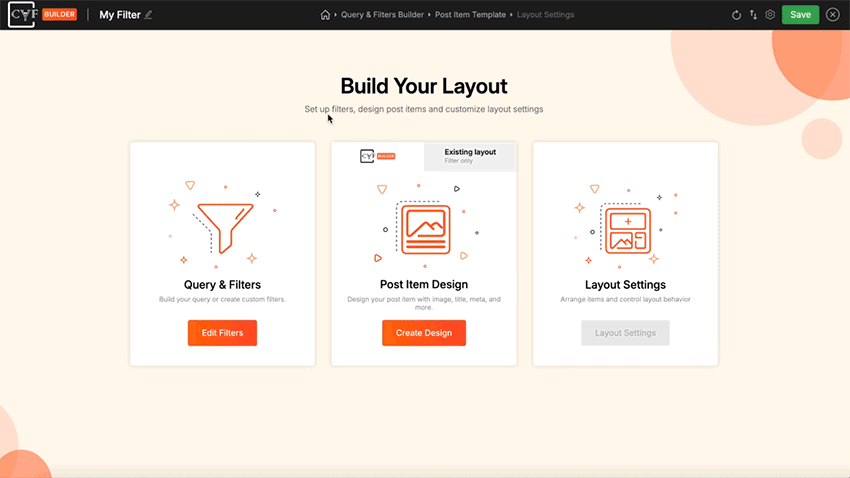Click the Layout Settings card title

click(x=626, y=285)
